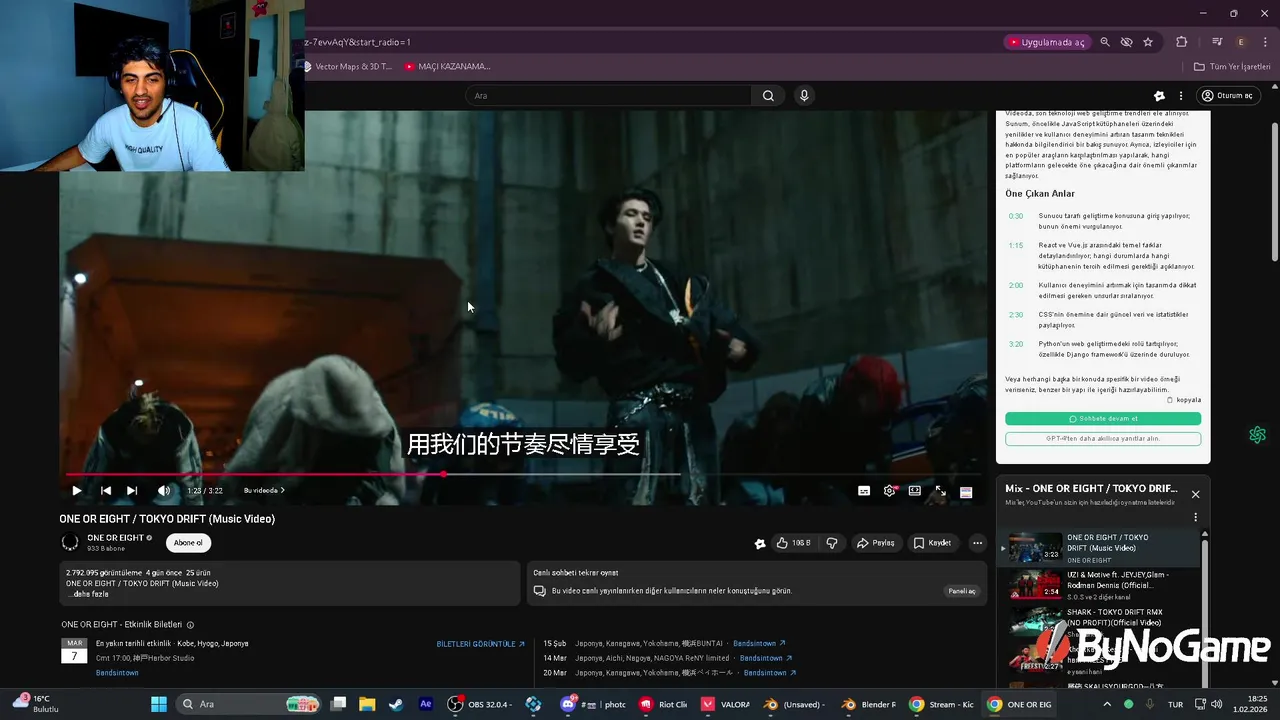Image resolution: width=1280 pixels, height=720 pixels.
Task: Click the AI summary sparkle icon in header
Action: coord(1159,96)
